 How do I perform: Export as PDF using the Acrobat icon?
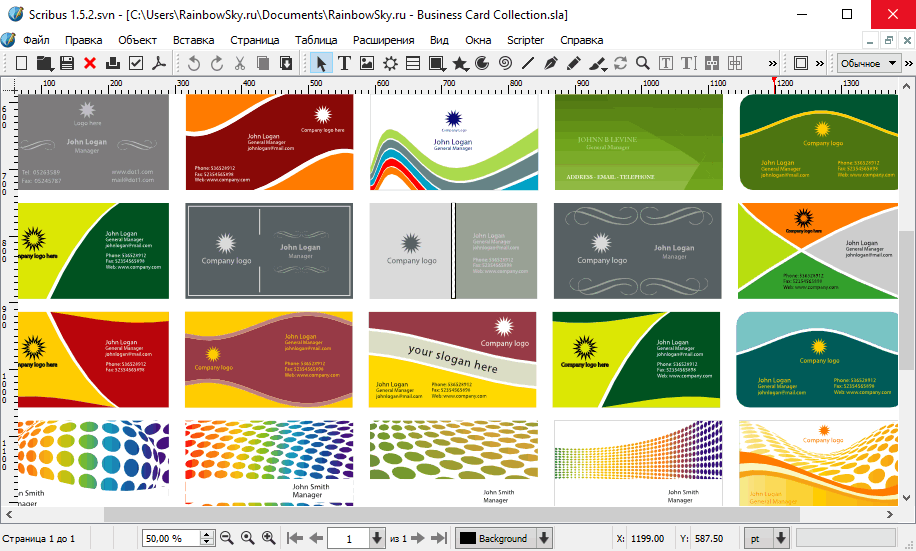coord(158,63)
